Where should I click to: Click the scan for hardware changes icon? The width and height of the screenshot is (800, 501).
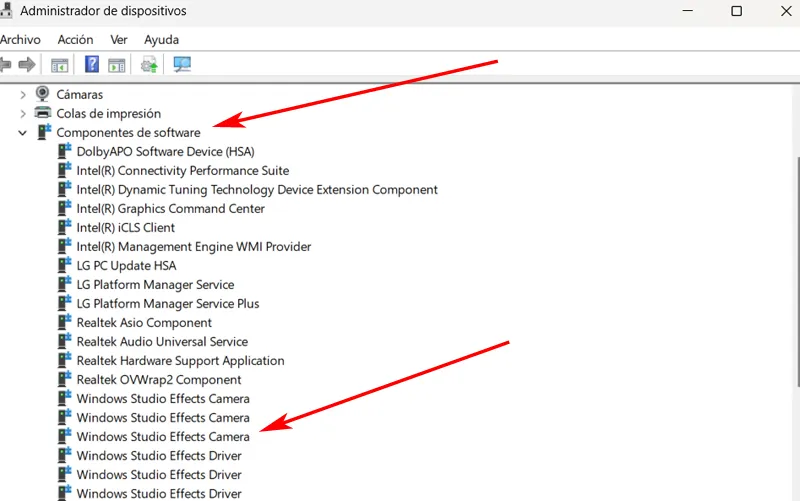[x=181, y=65]
